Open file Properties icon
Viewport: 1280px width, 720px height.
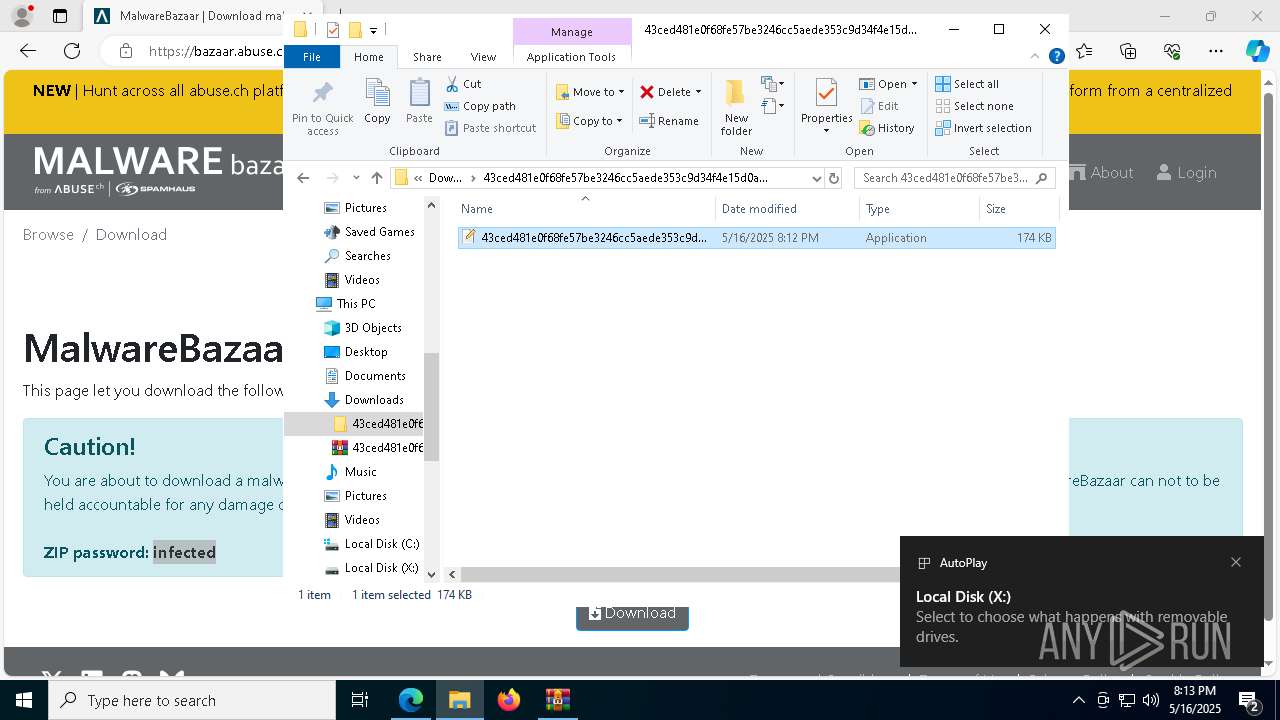point(826,94)
